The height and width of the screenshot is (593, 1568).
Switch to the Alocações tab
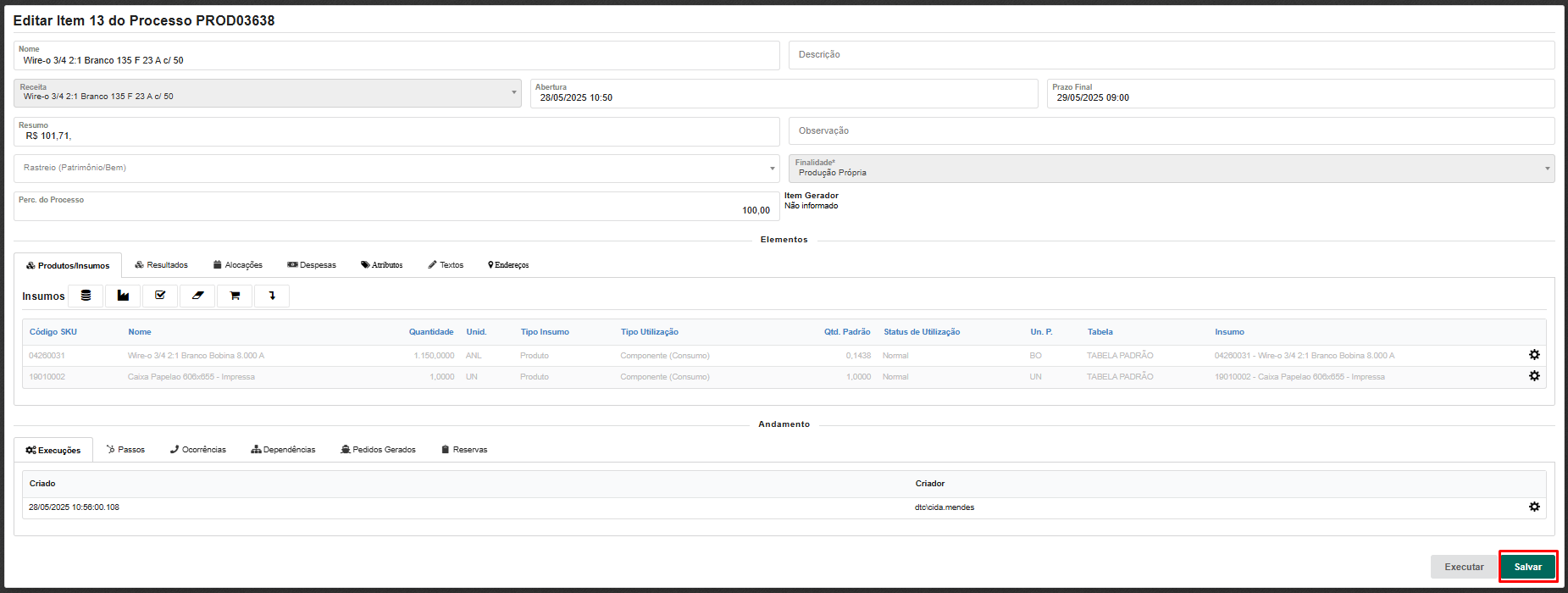point(237,265)
